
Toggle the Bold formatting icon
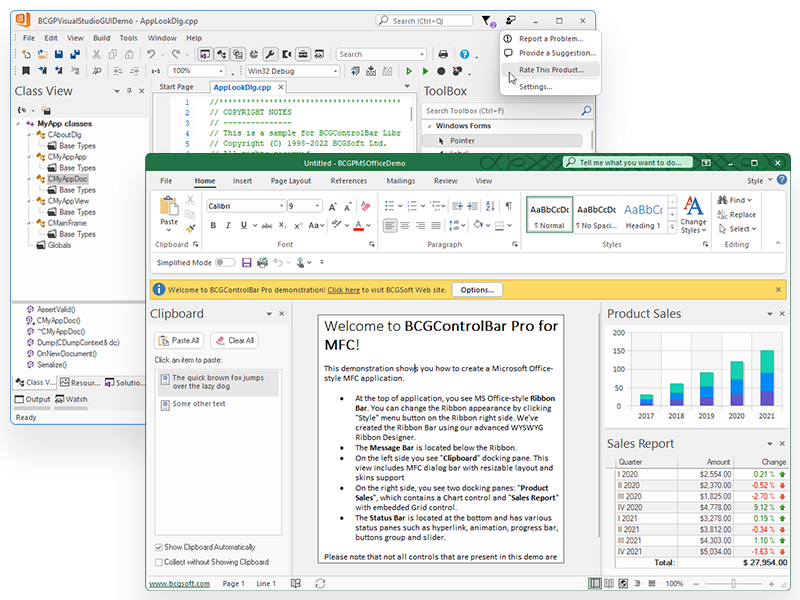coord(212,224)
